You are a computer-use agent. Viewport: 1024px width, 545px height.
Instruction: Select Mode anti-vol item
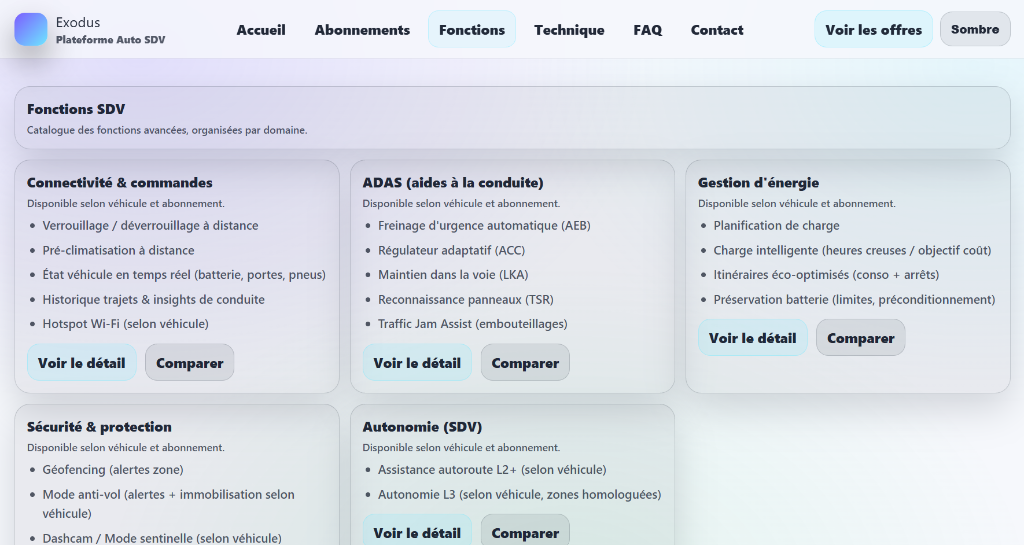tap(168, 504)
